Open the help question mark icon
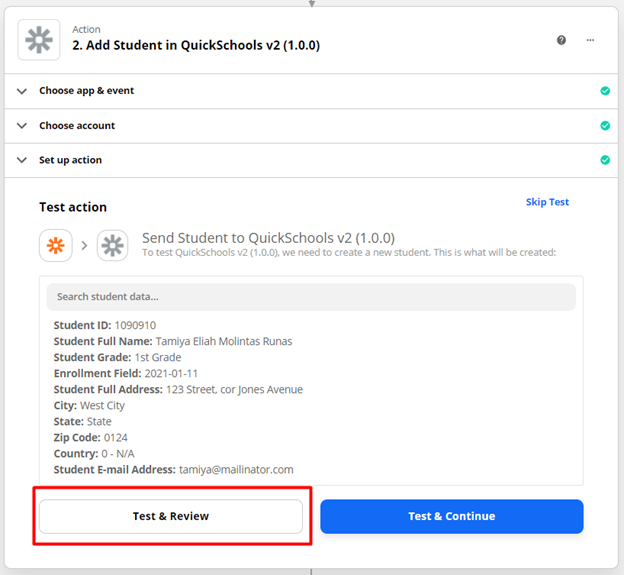The image size is (624, 575). pos(561,40)
